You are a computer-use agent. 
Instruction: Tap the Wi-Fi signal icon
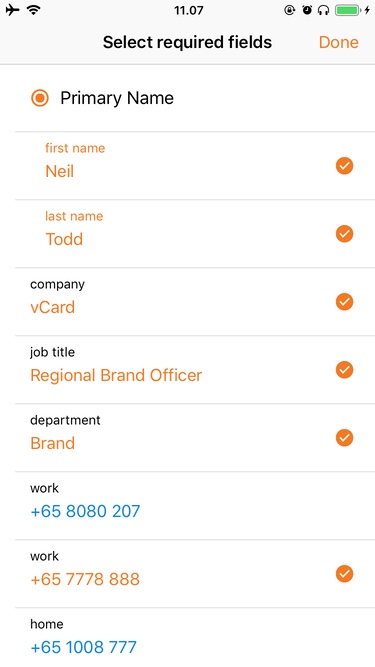tap(33, 10)
